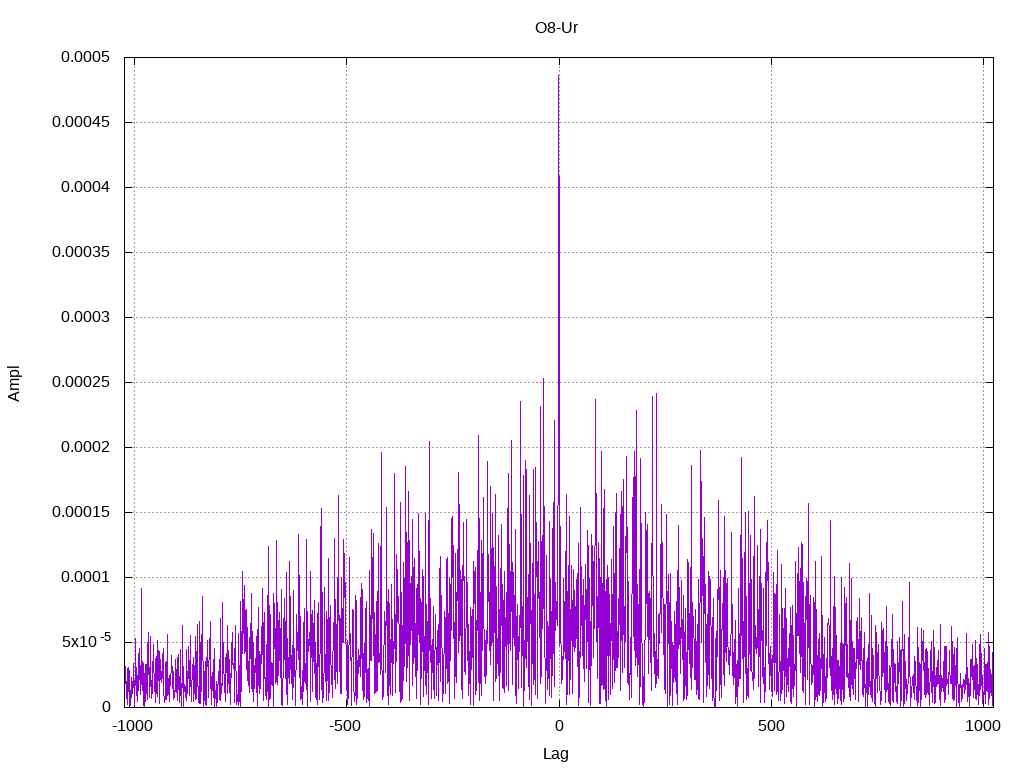
Task: Click y-axis tick label 0.0005
Action: (86, 57)
